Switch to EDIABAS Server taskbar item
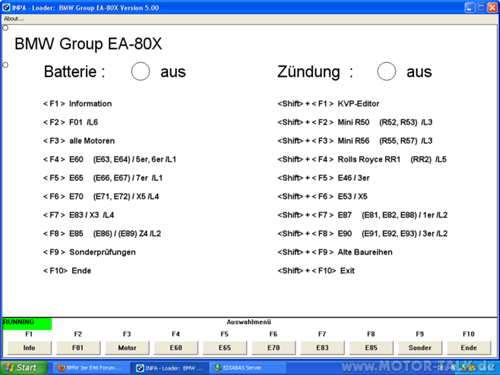Viewport: 500px width, 375px height. [x=247, y=368]
